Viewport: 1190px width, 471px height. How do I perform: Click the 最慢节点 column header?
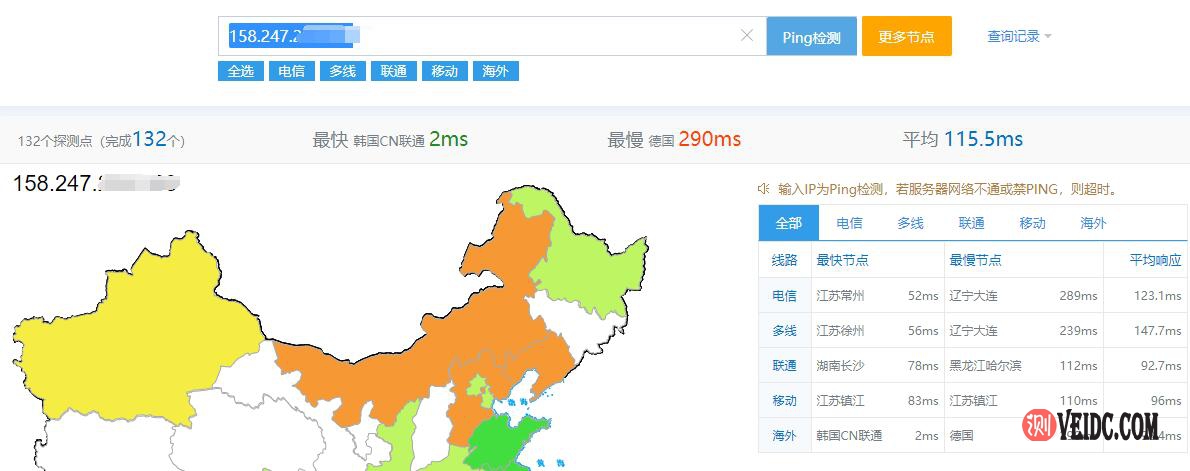click(x=975, y=260)
